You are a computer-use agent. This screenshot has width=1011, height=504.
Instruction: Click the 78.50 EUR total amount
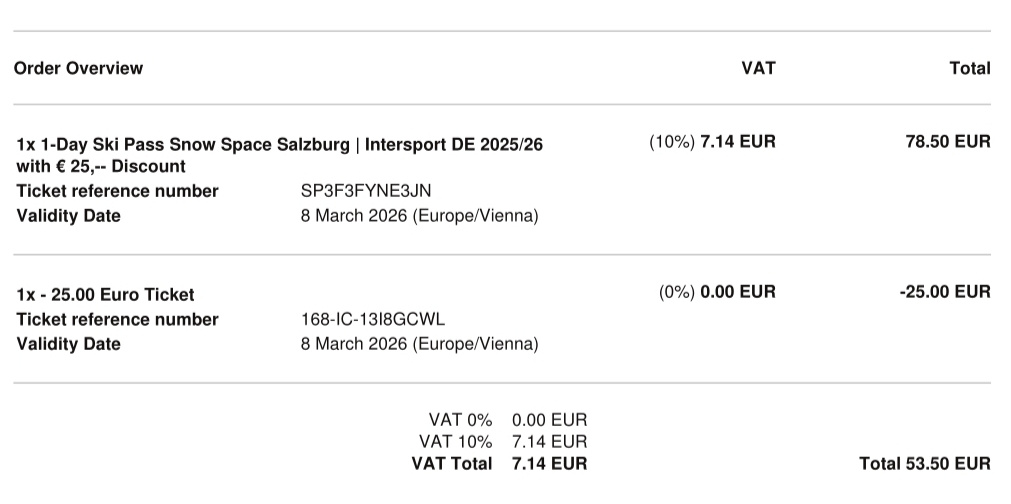tap(947, 142)
